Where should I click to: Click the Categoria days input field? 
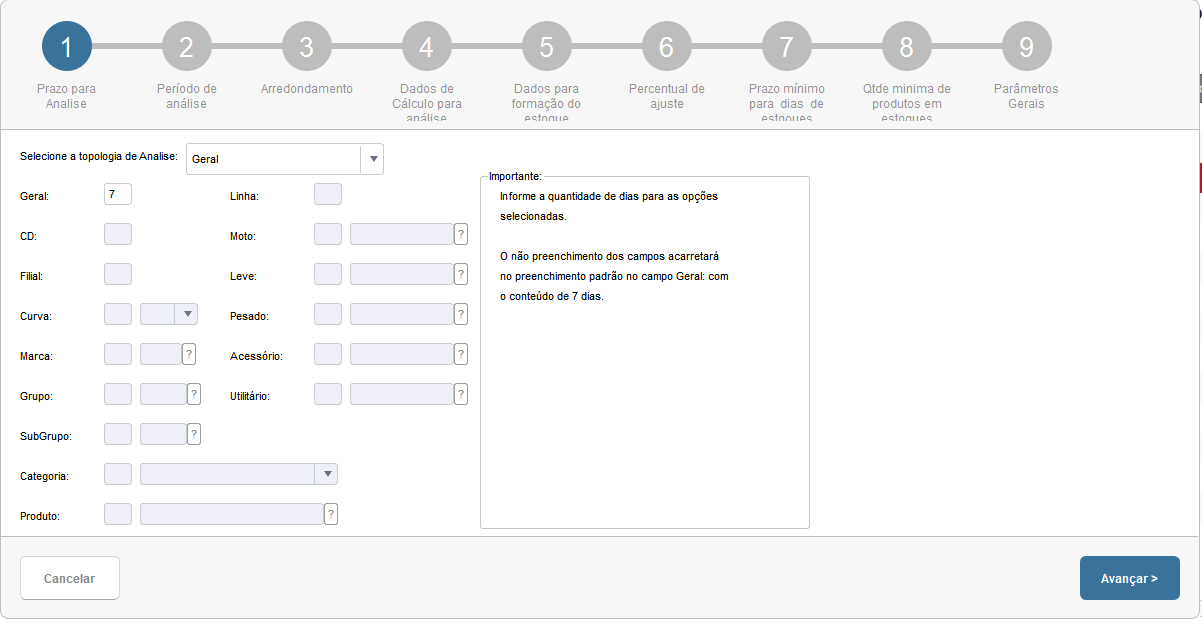[x=118, y=474]
